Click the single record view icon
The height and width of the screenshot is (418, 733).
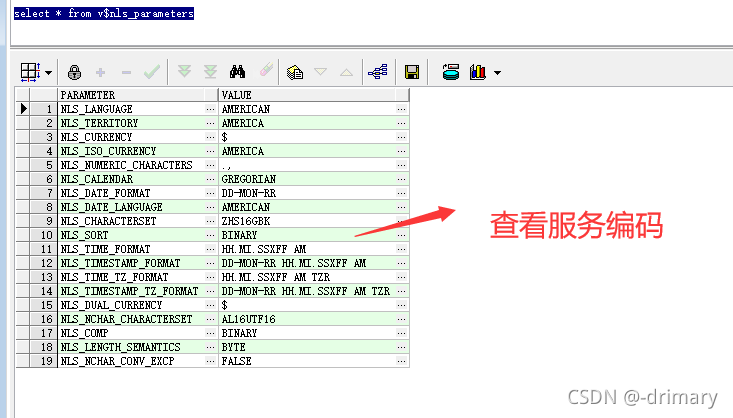[295, 72]
